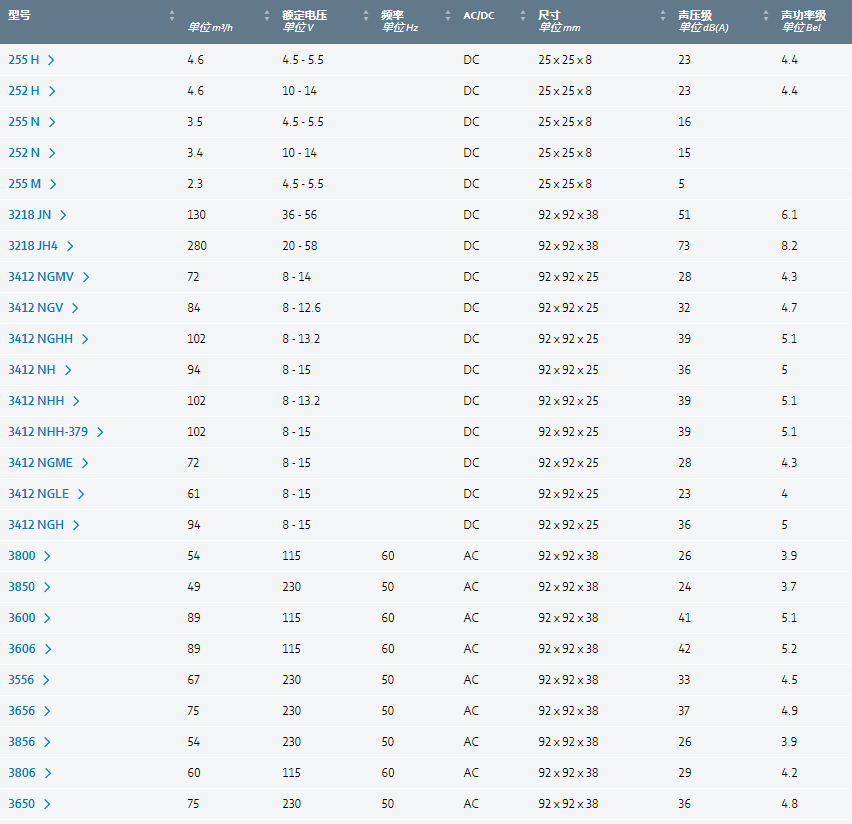Click the 声压级 column header

tap(695, 16)
